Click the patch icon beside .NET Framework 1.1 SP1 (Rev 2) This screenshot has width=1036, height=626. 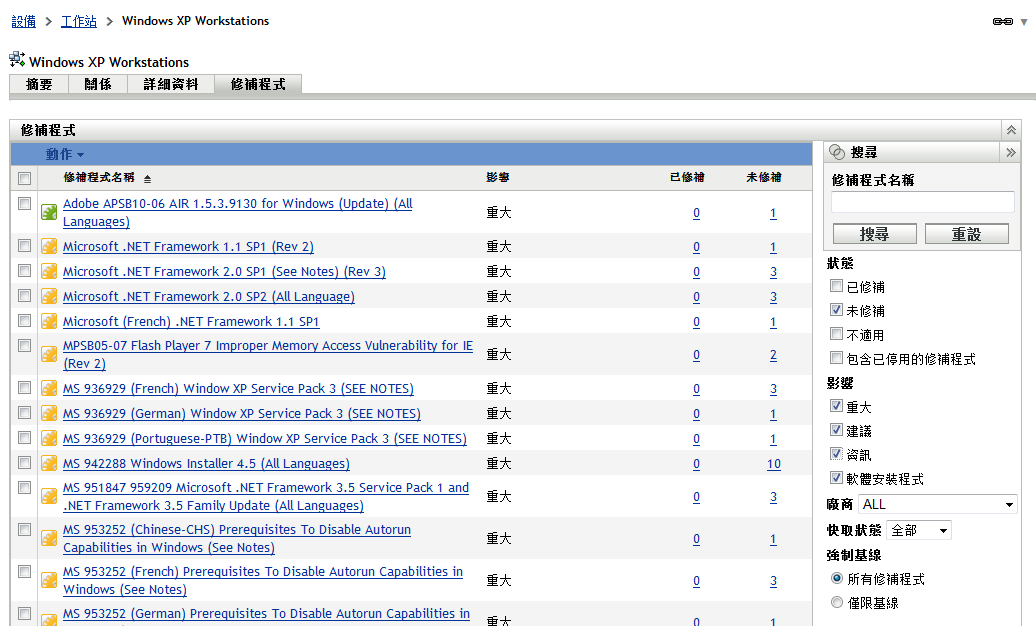[x=49, y=247]
